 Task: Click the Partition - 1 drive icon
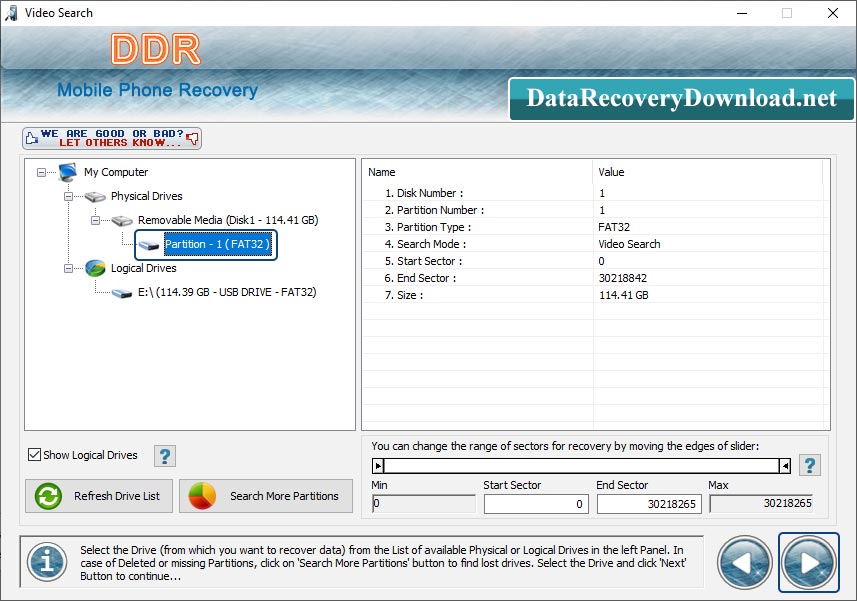[149, 245]
